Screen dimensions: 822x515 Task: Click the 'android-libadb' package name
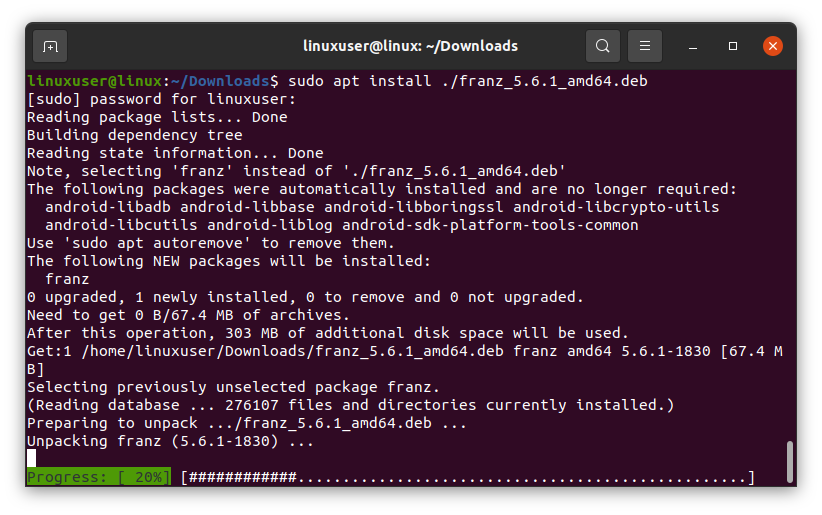(108, 207)
